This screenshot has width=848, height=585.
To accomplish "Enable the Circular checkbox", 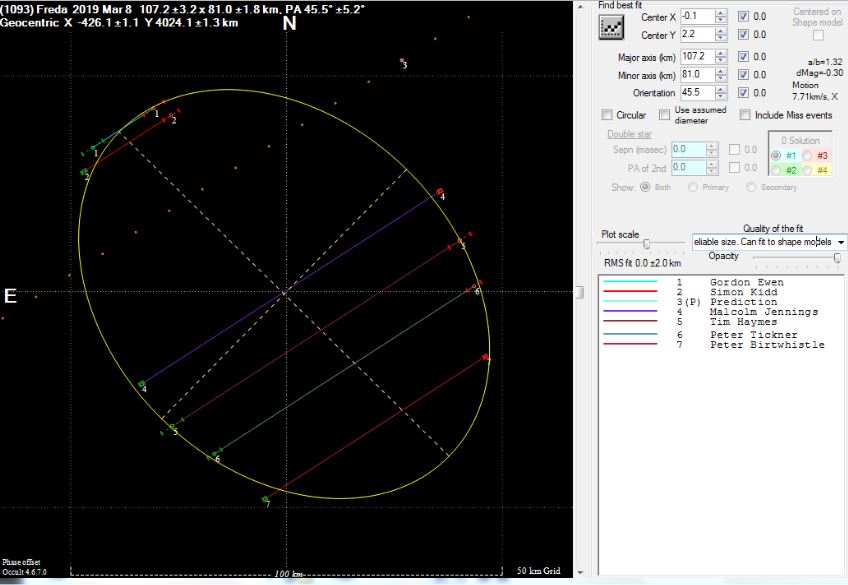I will pos(607,115).
